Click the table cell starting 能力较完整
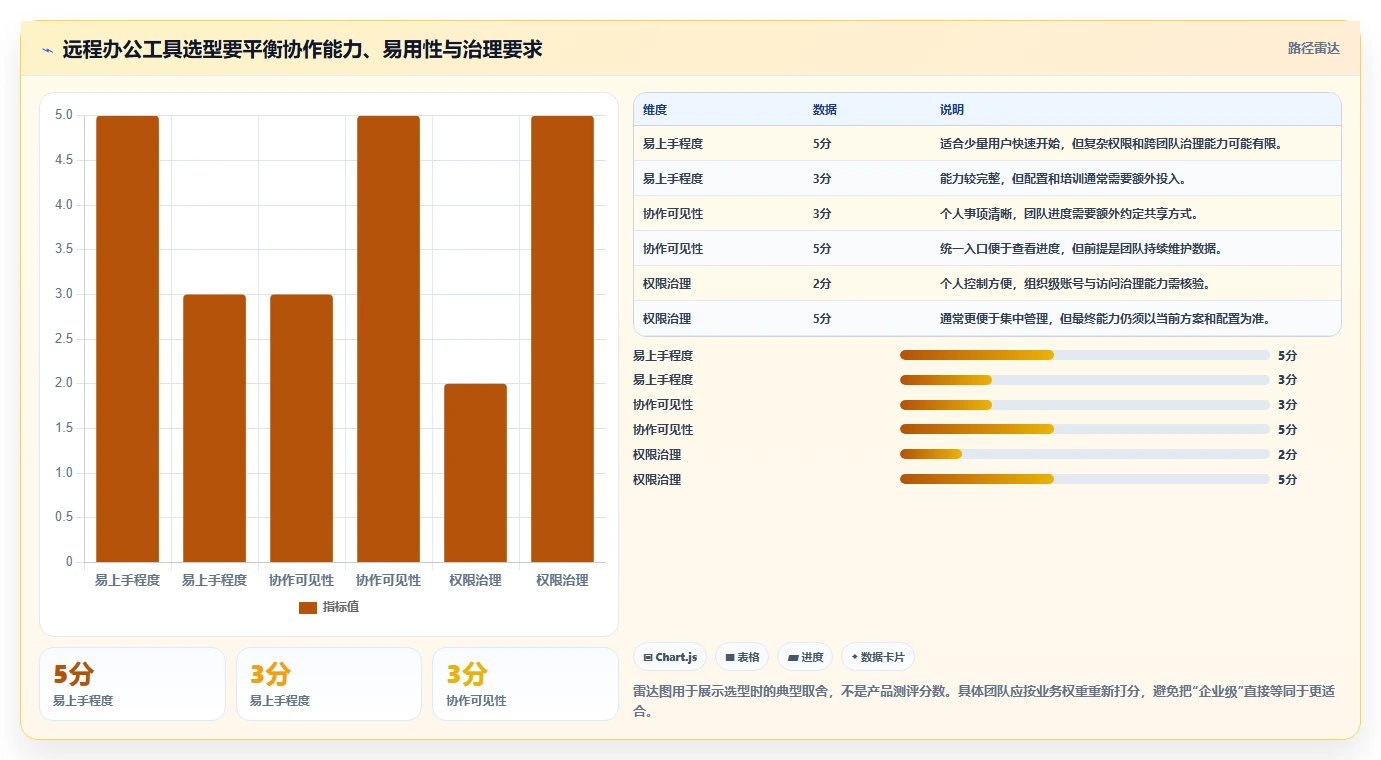This screenshot has height=760, width=1381. tap(1135, 179)
